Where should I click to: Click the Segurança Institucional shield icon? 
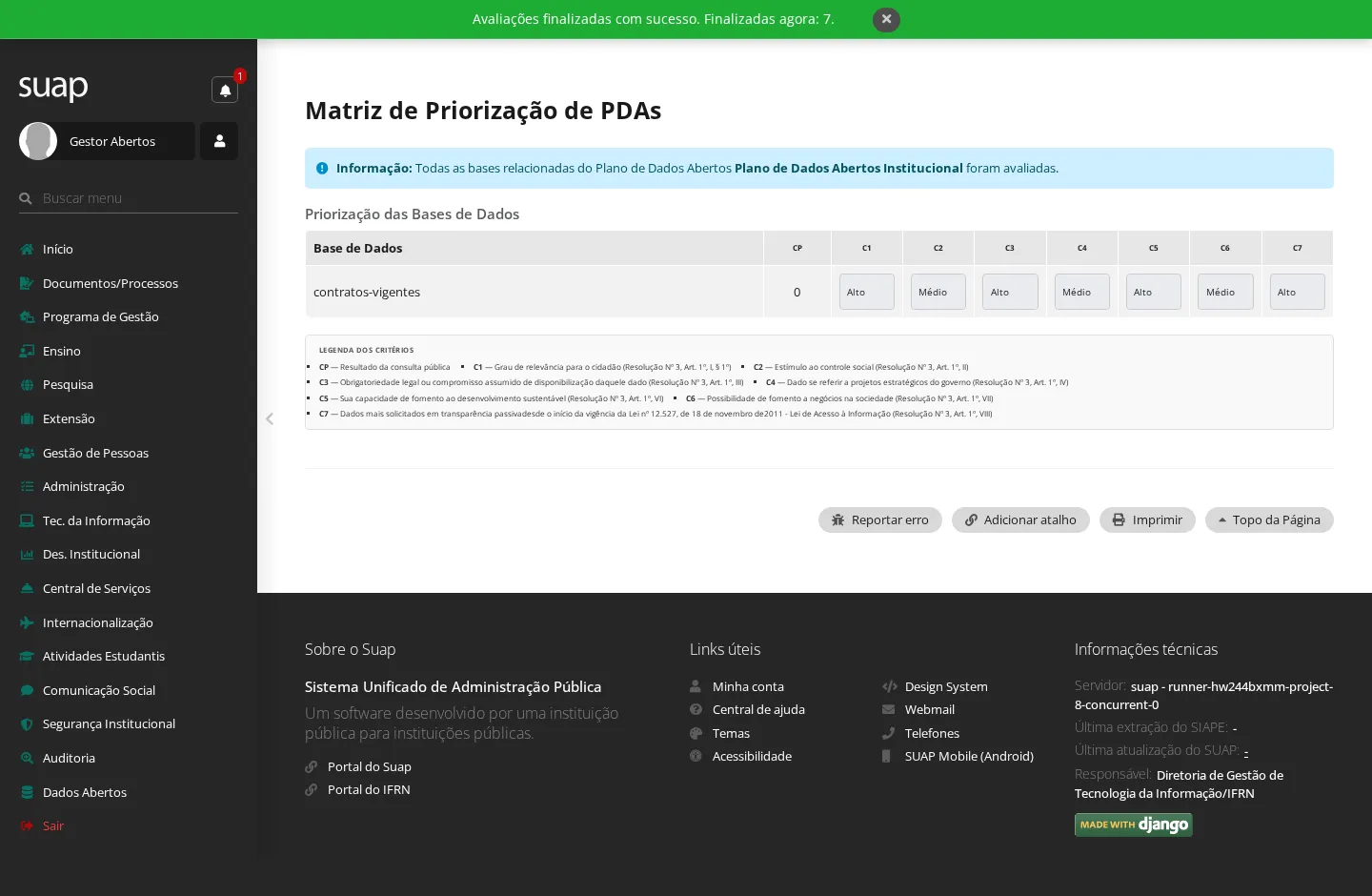[27, 724]
